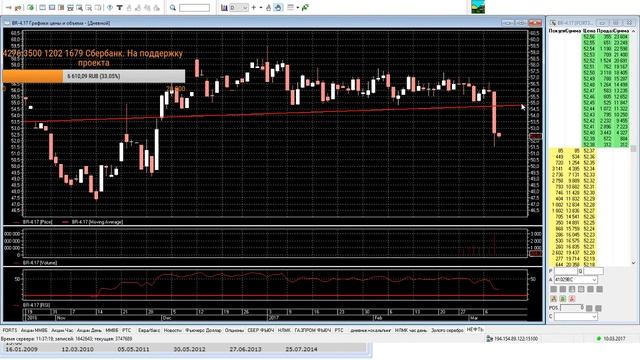Viewport: 640px width, 360px height.
Task: Click the quantity field labeled Q
Action: [593, 271]
